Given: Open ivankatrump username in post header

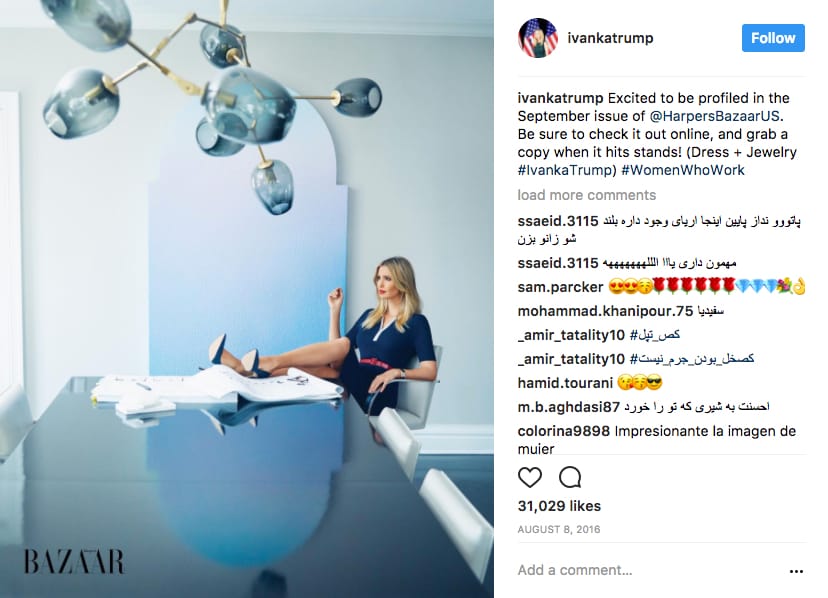Looking at the screenshot, I should click(x=610, y=38).
